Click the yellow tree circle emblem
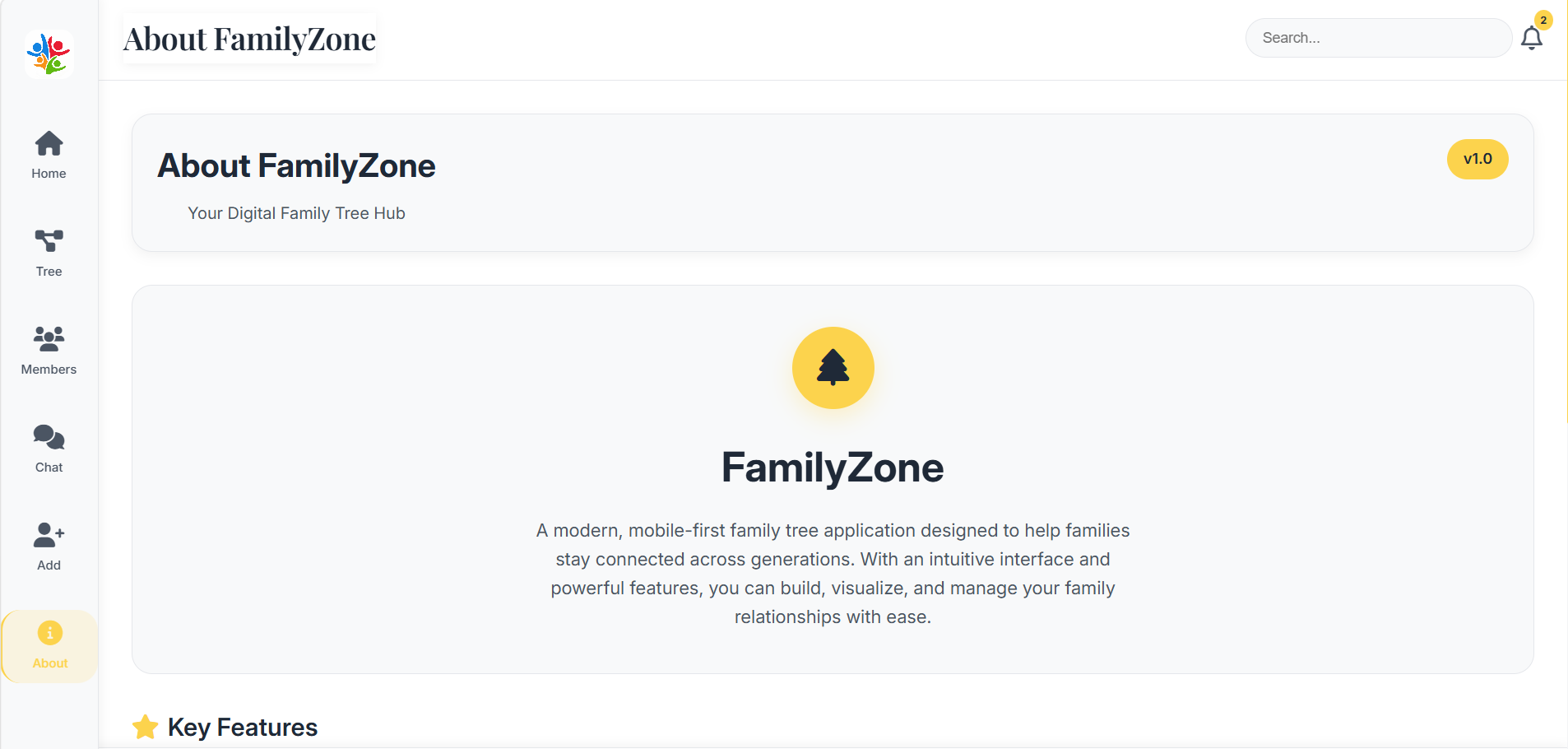The image size is (1568, 749). (x=833, y=368)
